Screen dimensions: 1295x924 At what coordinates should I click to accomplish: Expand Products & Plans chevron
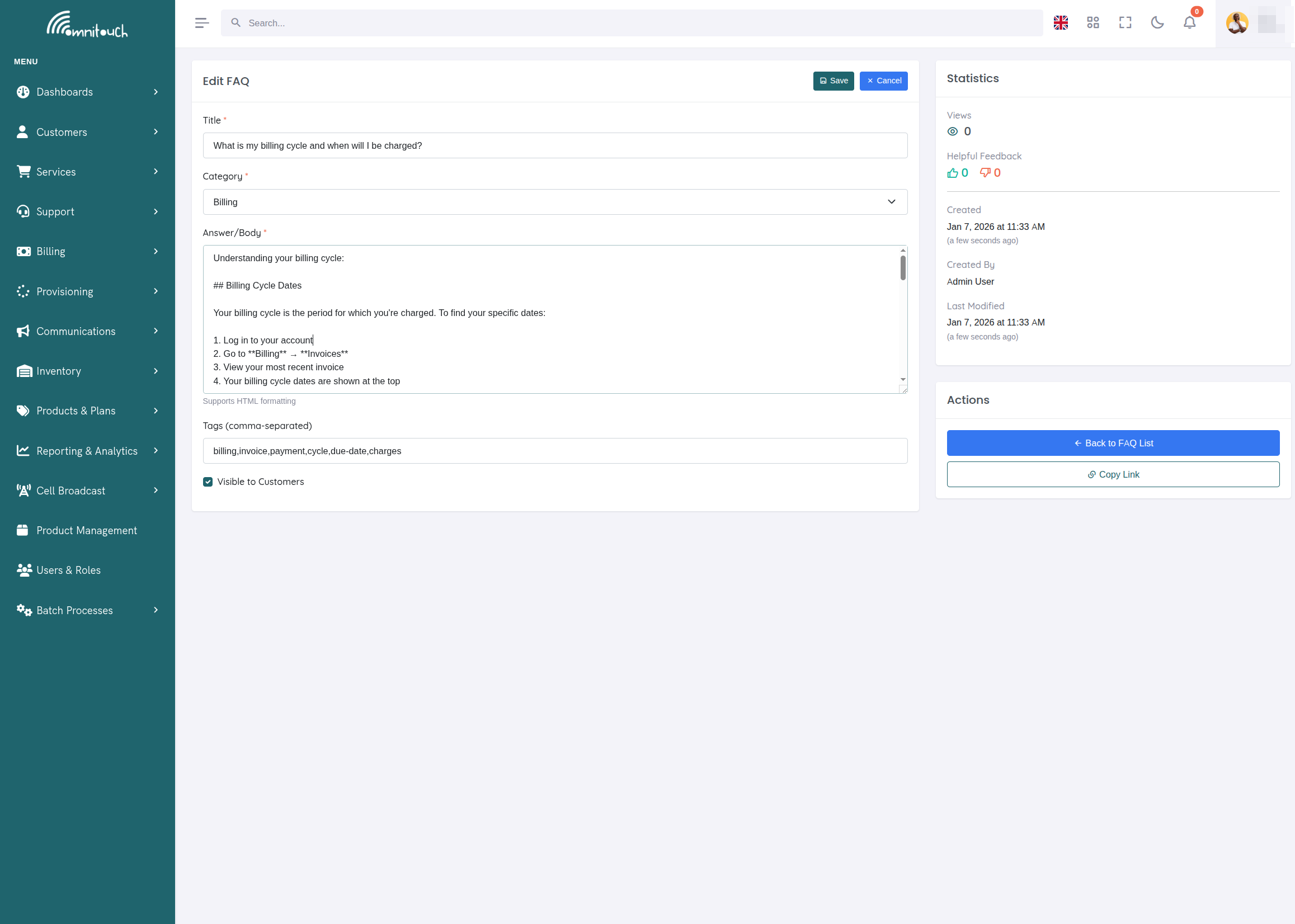[x=156, y=410]
